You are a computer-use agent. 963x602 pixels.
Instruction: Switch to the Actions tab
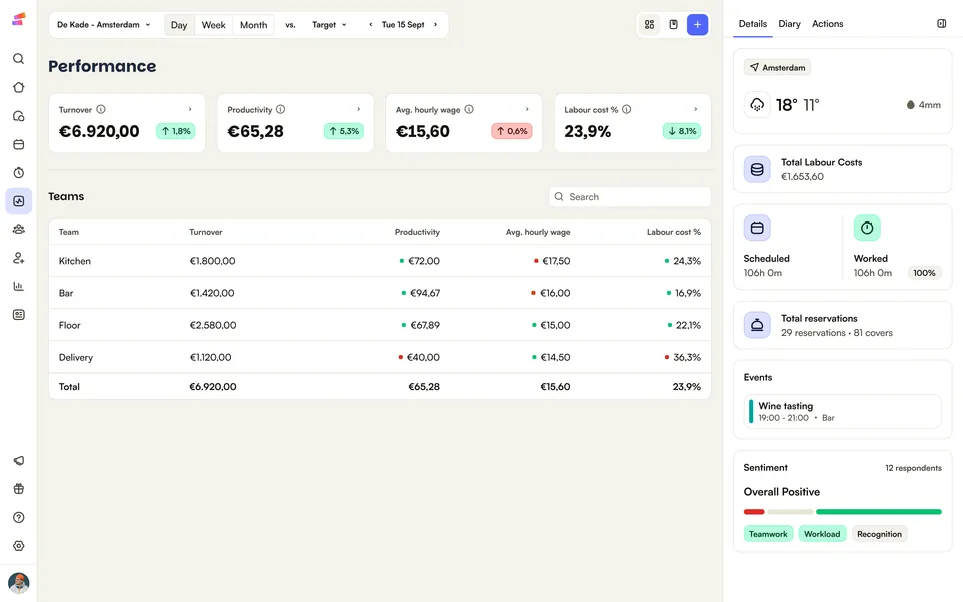(827, 23)
